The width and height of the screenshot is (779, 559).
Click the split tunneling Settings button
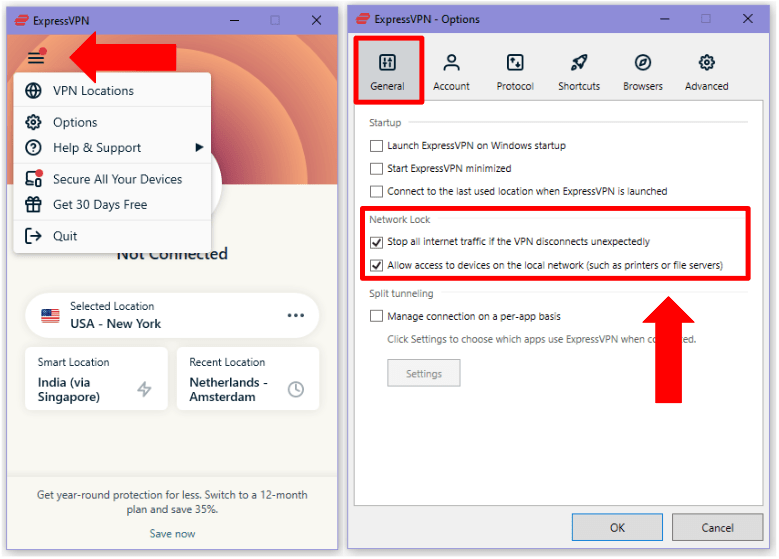coord(424,374)
